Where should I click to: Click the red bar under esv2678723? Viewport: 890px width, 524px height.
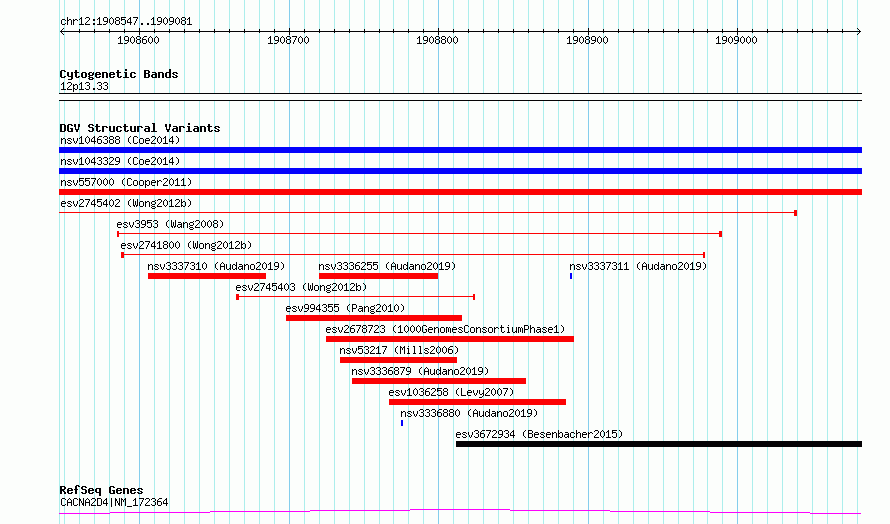[x=450, y=339]
